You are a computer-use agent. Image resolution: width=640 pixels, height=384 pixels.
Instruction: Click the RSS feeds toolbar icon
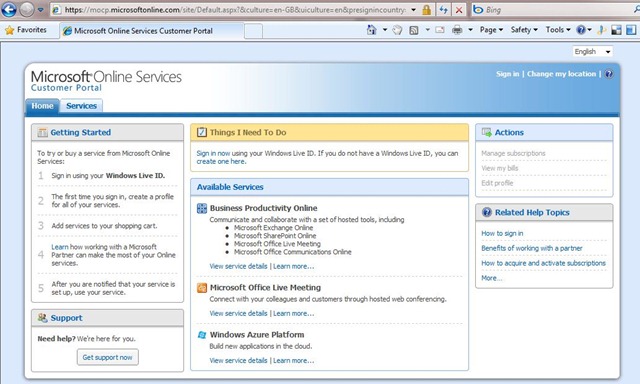[414, 30]
